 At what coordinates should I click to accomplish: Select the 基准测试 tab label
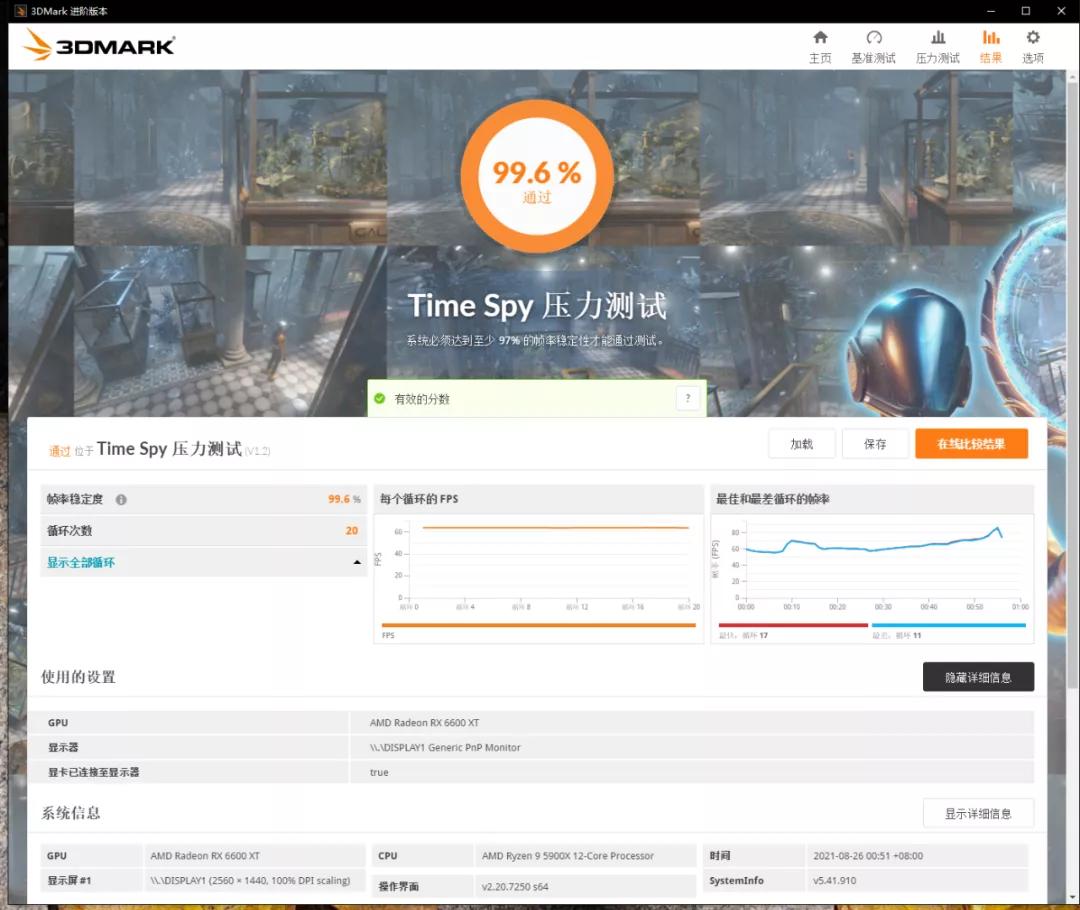pyautogui.click(x=873, y=59)
